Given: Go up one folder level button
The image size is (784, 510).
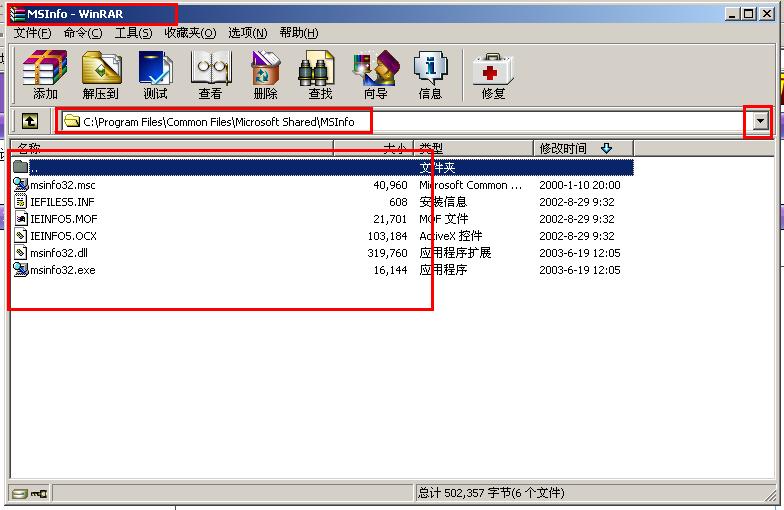Looking at the screenshot, I should click(x=30, y=121).
